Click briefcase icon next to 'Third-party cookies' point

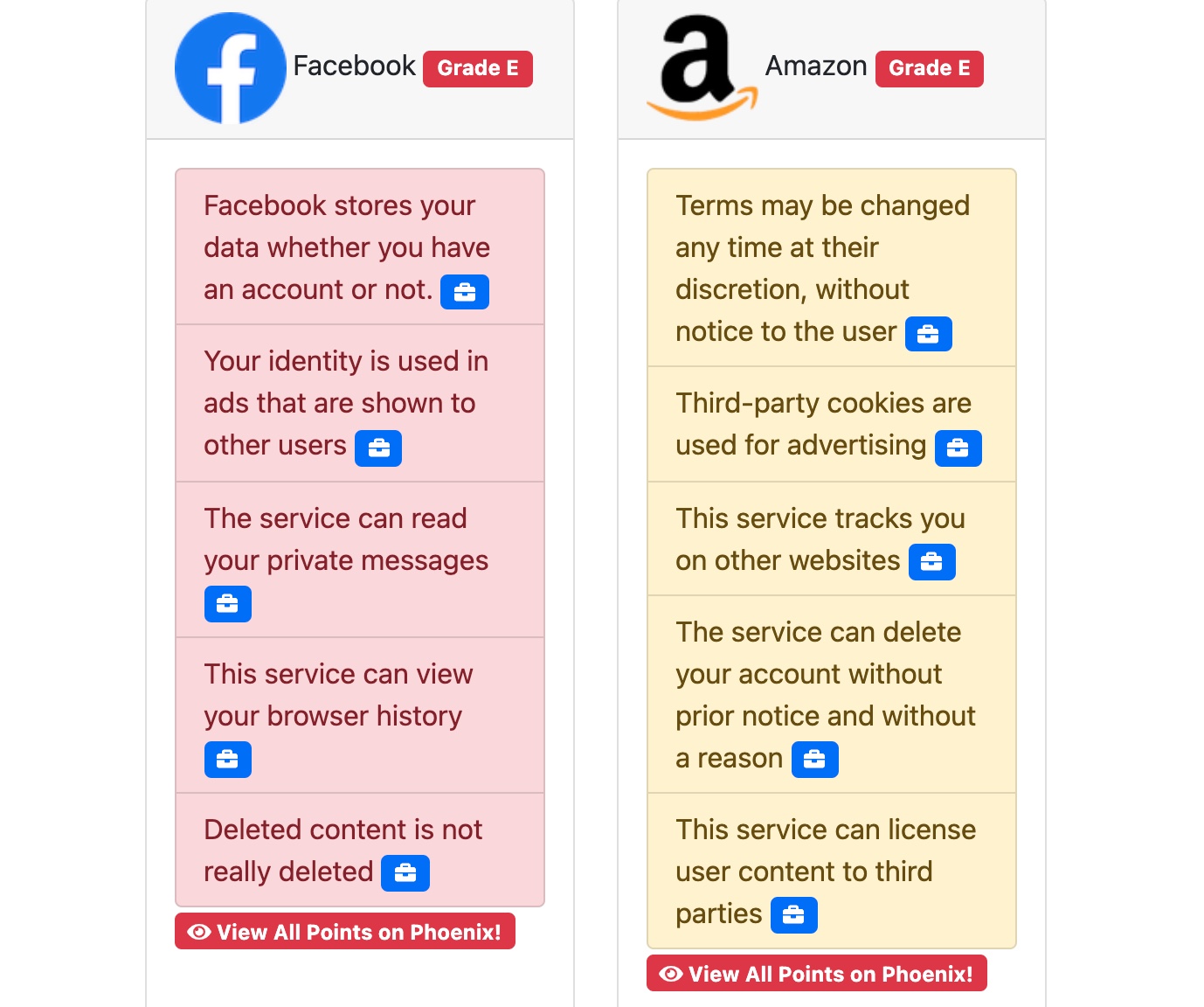(958, 448)
